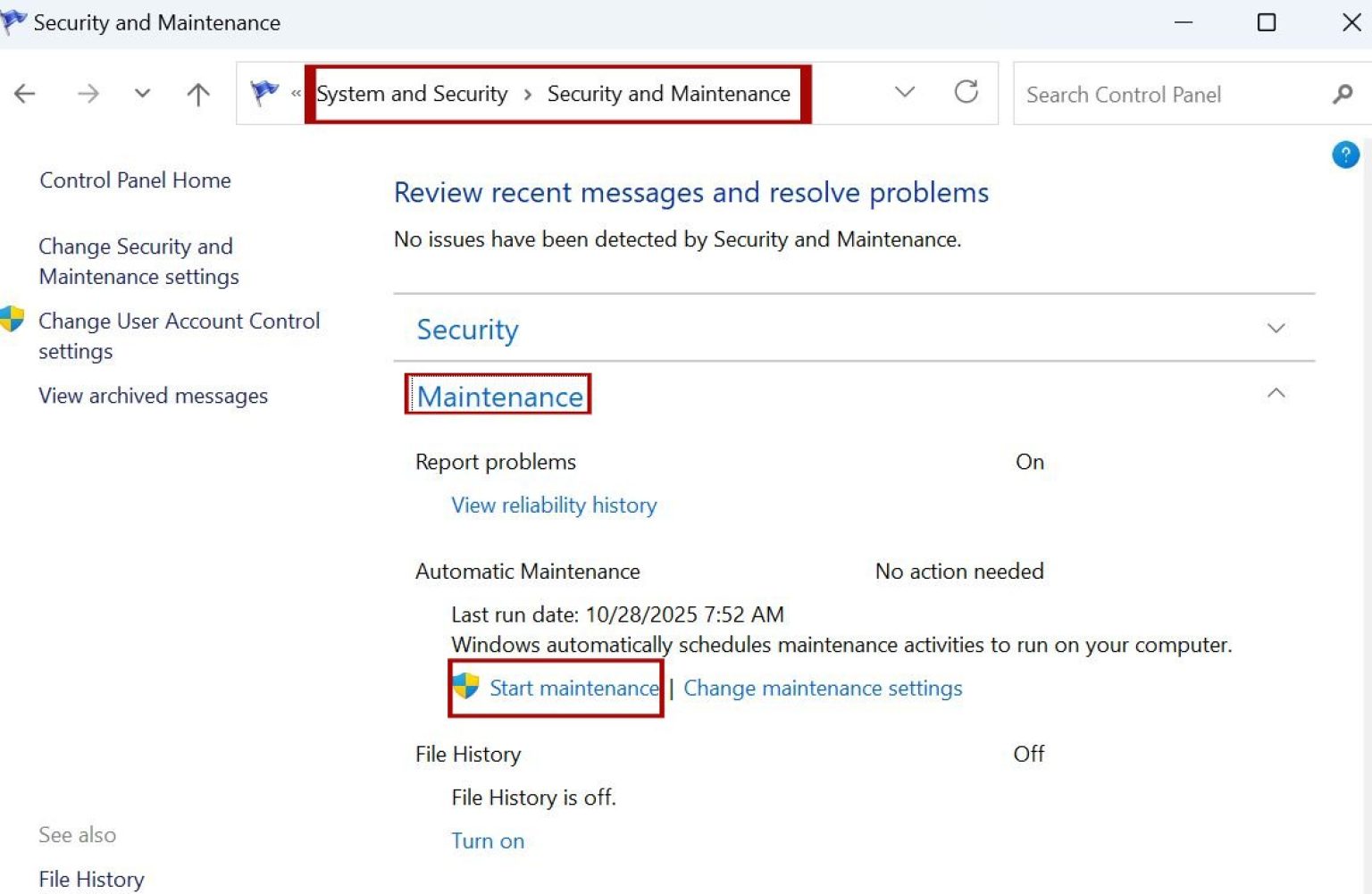Open Change maintenance settings
Screen dimensions: 1372x894
tap(823, 688)
